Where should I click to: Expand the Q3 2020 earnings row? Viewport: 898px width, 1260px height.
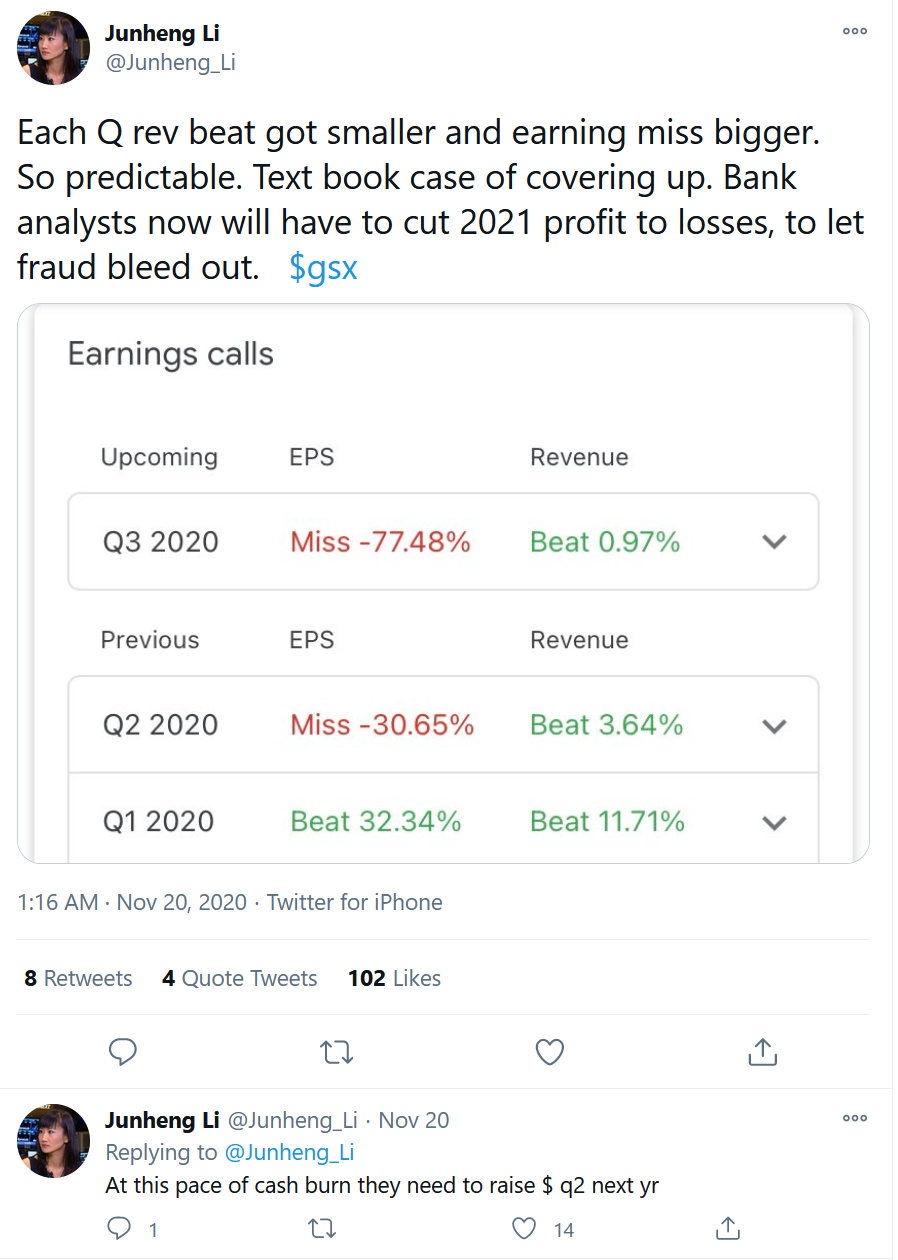[774, 542]
